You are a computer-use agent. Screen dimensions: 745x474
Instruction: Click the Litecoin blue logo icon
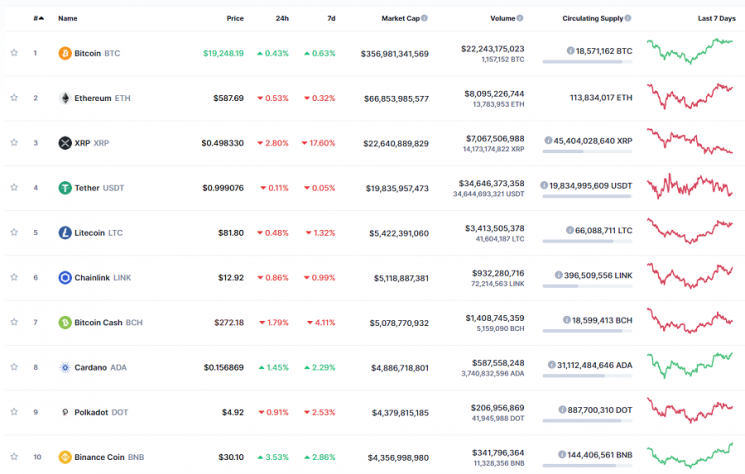tap(65, 233)
